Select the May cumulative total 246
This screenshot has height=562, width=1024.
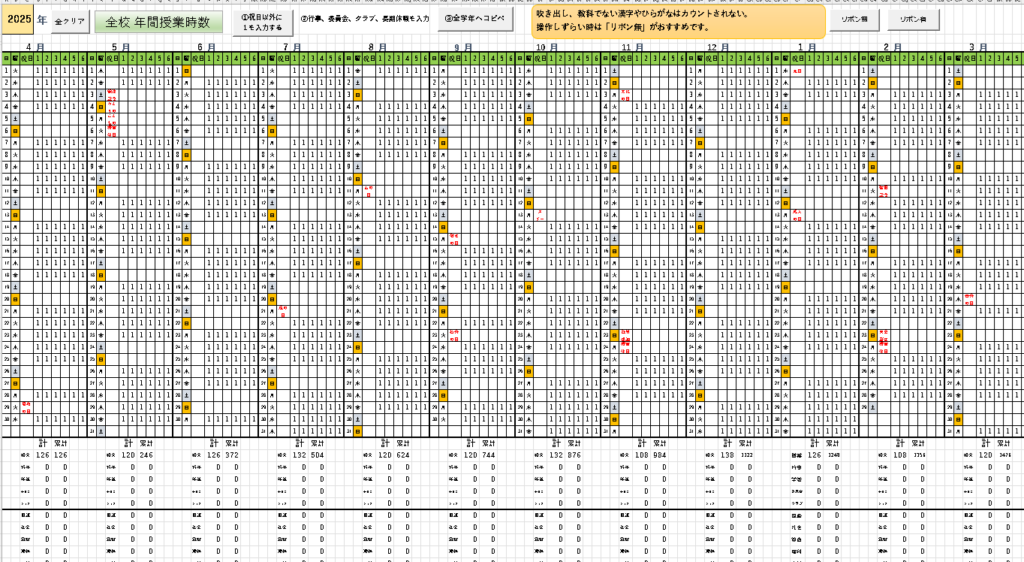click(146, 455)
